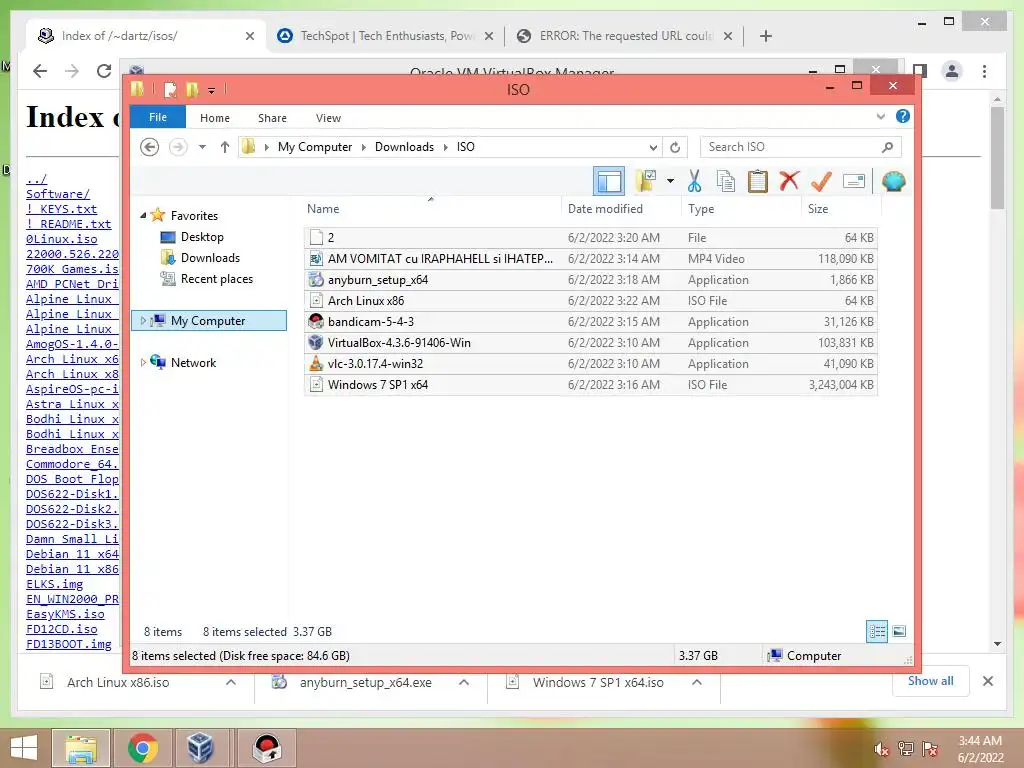Open the !_KEYS.txt link

pyautogui.click(x=61, y=209)
